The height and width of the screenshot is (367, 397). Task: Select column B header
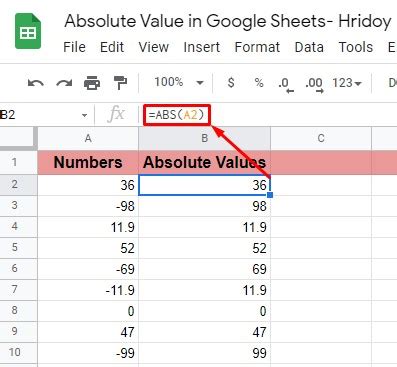tap(204, 138)
